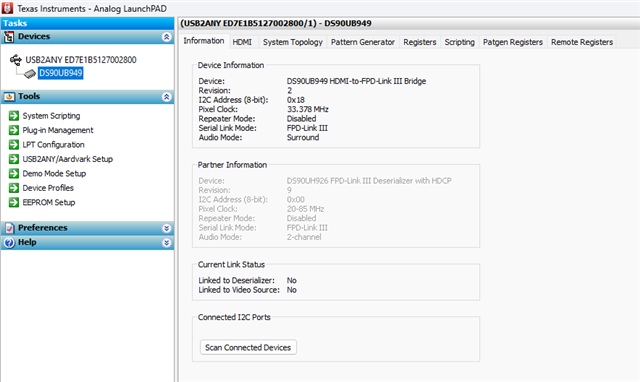Image resolution: width=640 pixels, height=382 pixels.
Task: Open the System Topology tab
Action: click(x=293, y=42)
